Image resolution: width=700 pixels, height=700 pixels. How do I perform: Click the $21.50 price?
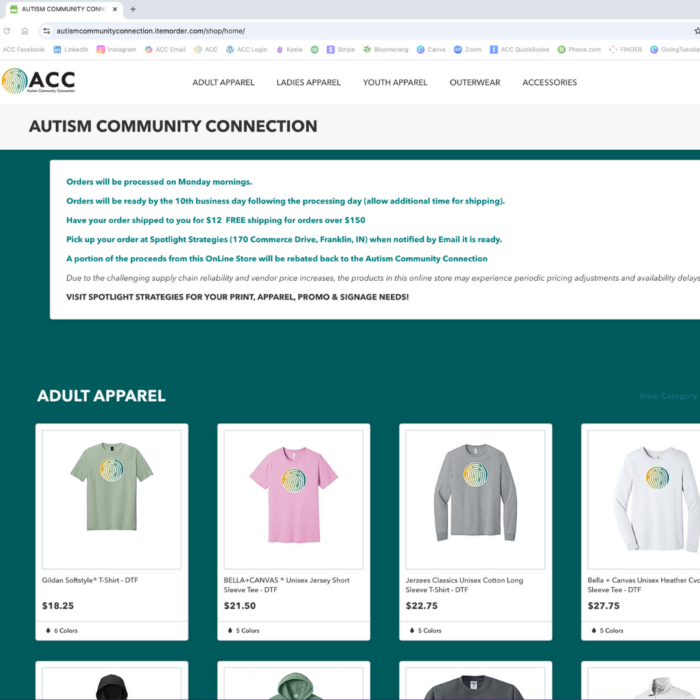click(240, 606)
